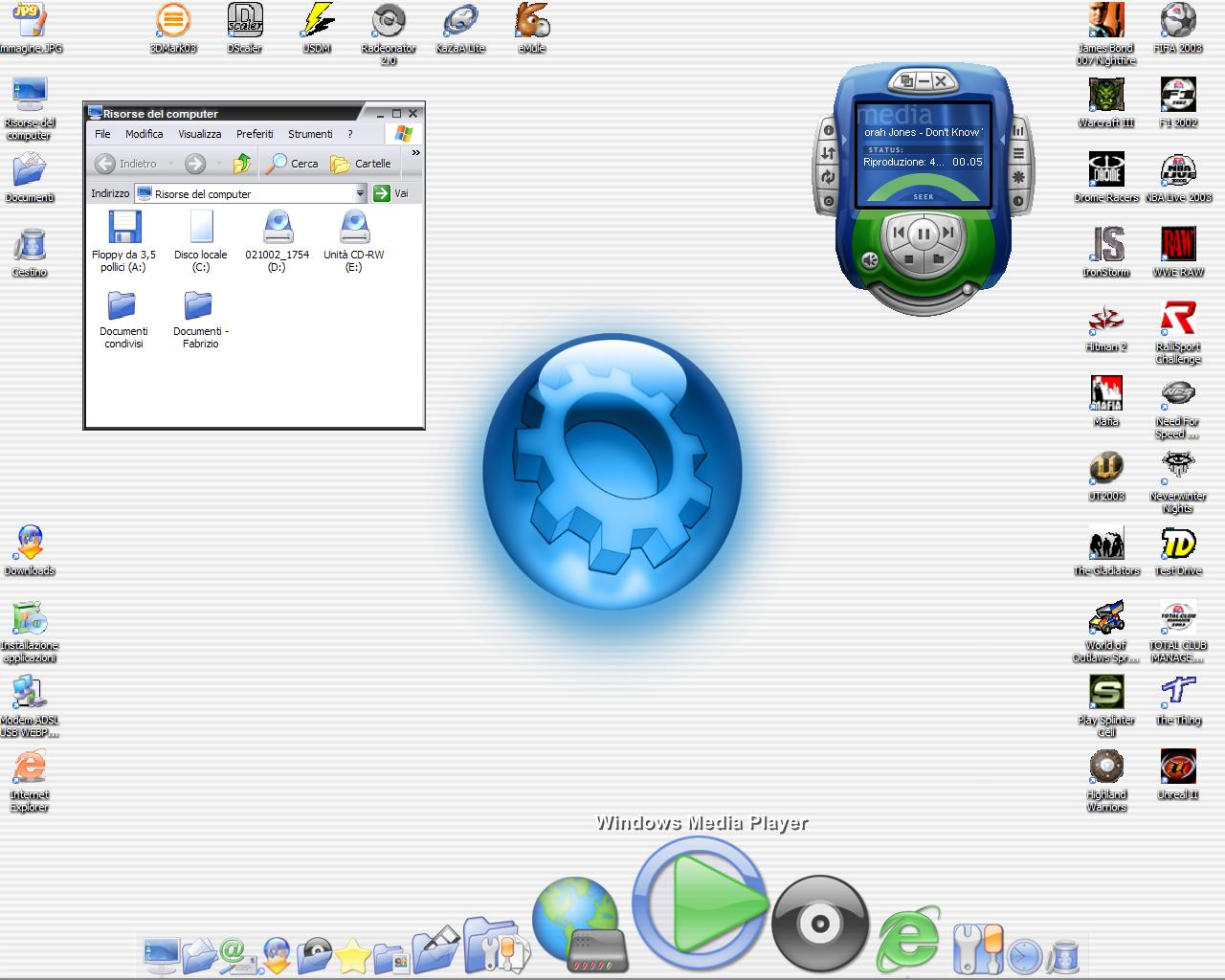Image resolution: width=1225 pixels, height=980 pixels.
Task: Click the black CD disc dock icon
Action: (x=819, y=924)
